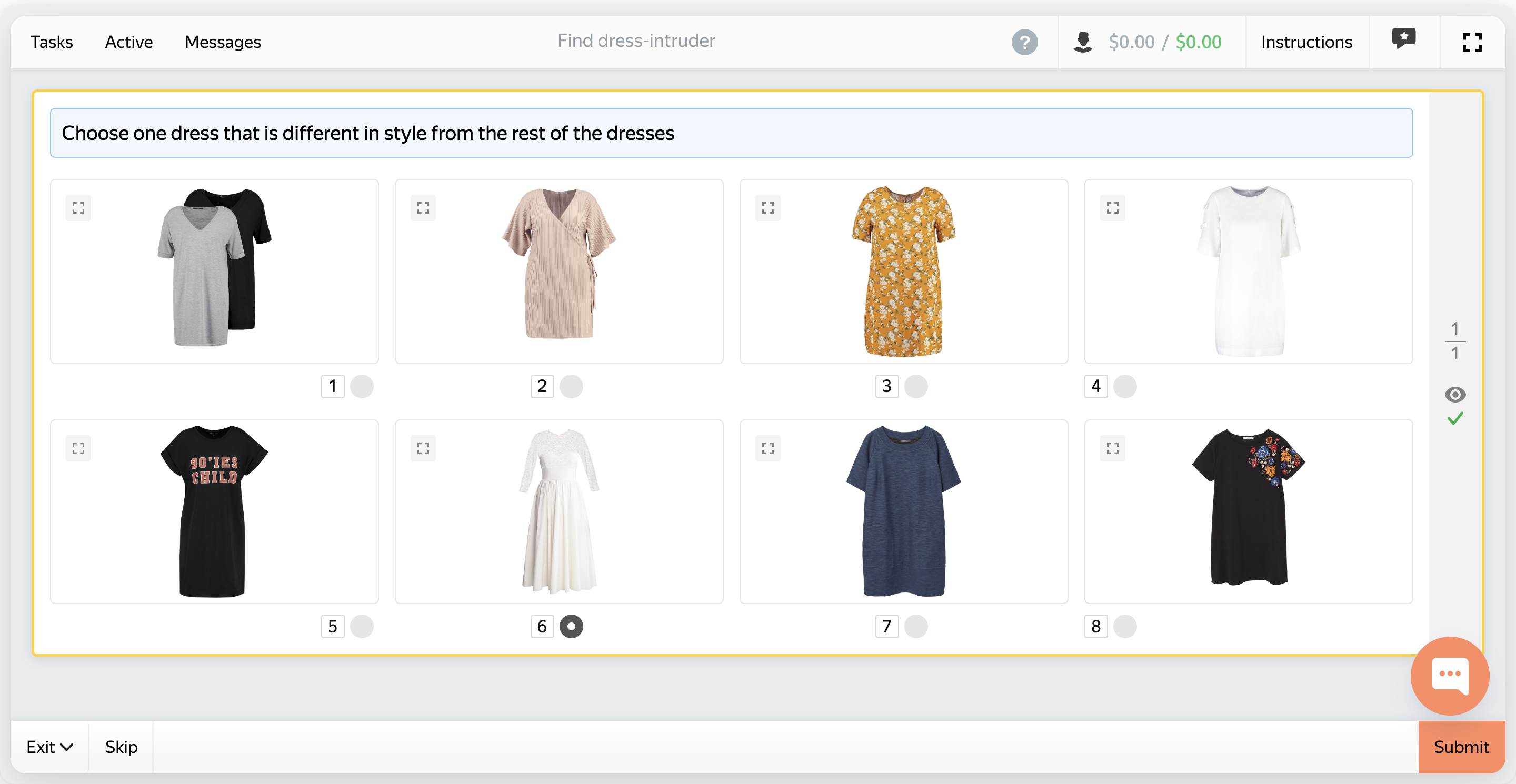
Task: Toggle the eye visibility icon in the sidebar
Action: coord(1455,395)
